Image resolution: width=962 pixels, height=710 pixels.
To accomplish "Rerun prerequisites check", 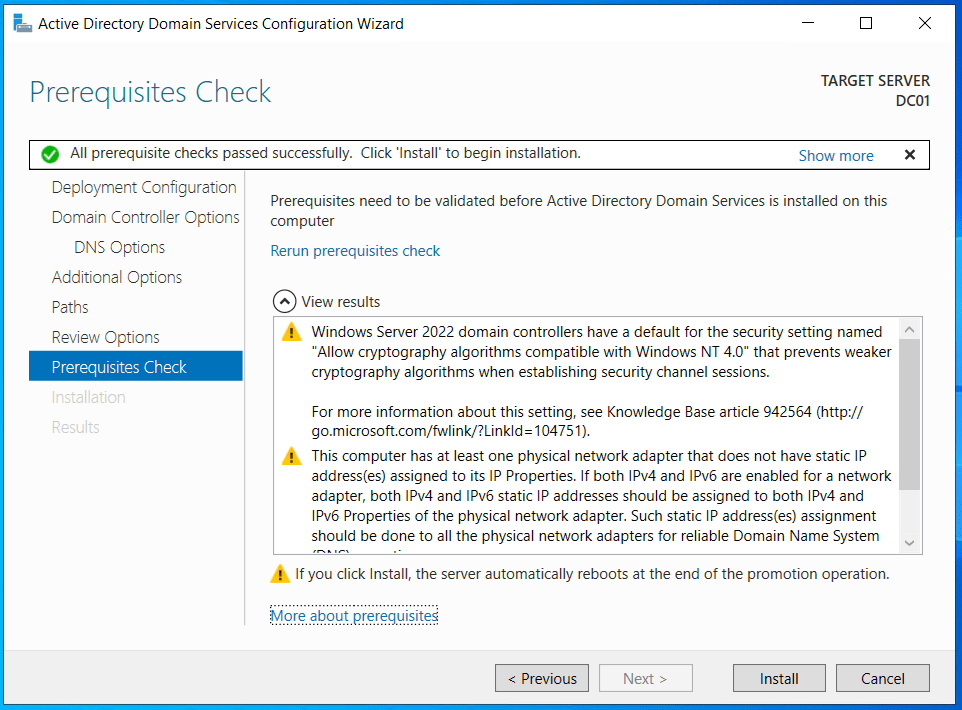I will 355,251.
